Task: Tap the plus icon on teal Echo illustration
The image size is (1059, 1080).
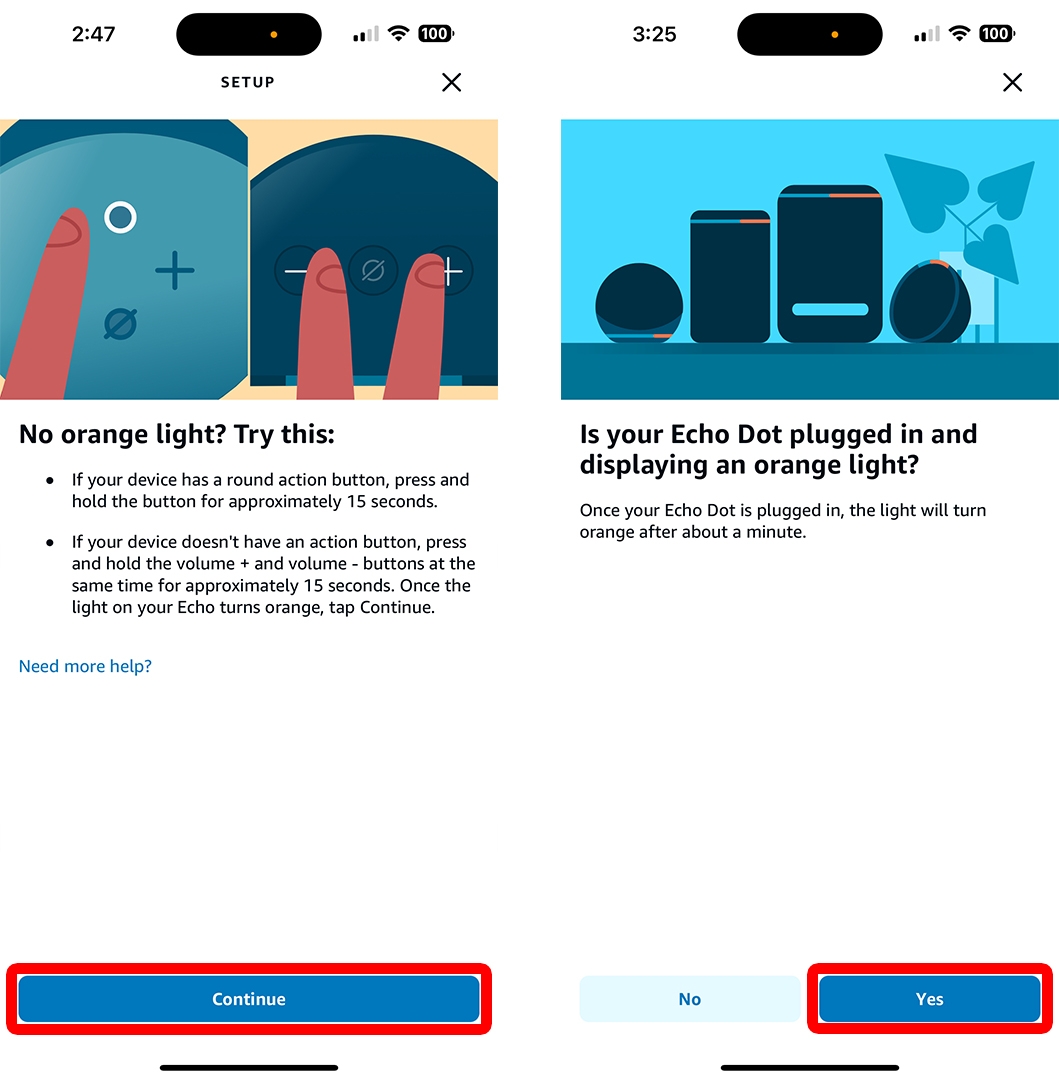Action: point(175,270)
